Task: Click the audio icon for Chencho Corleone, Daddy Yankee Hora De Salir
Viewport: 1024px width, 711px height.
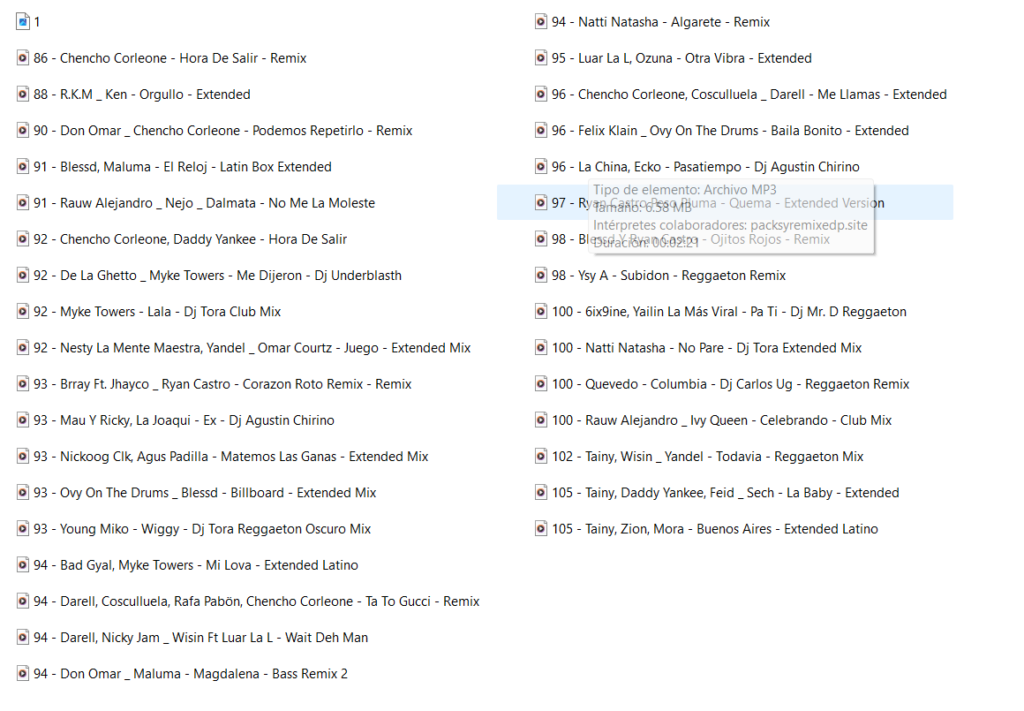Action: (23, 239)
